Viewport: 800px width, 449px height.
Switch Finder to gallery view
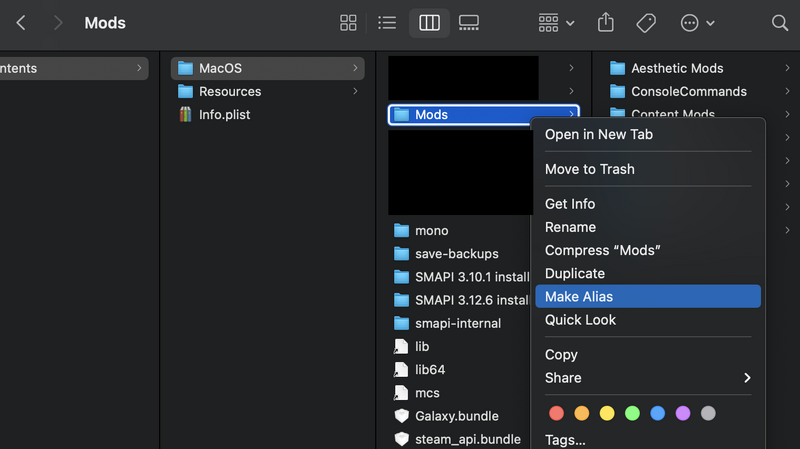click(x=468, y=23)
